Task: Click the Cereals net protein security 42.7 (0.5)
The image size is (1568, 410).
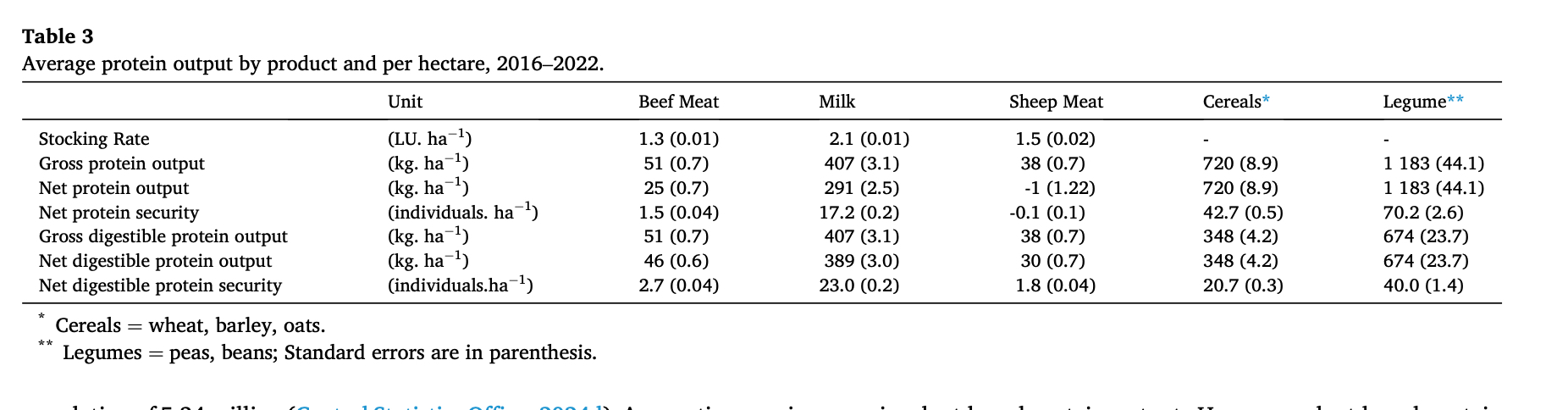Action: pyautogui.click(x=1242, y=213)
